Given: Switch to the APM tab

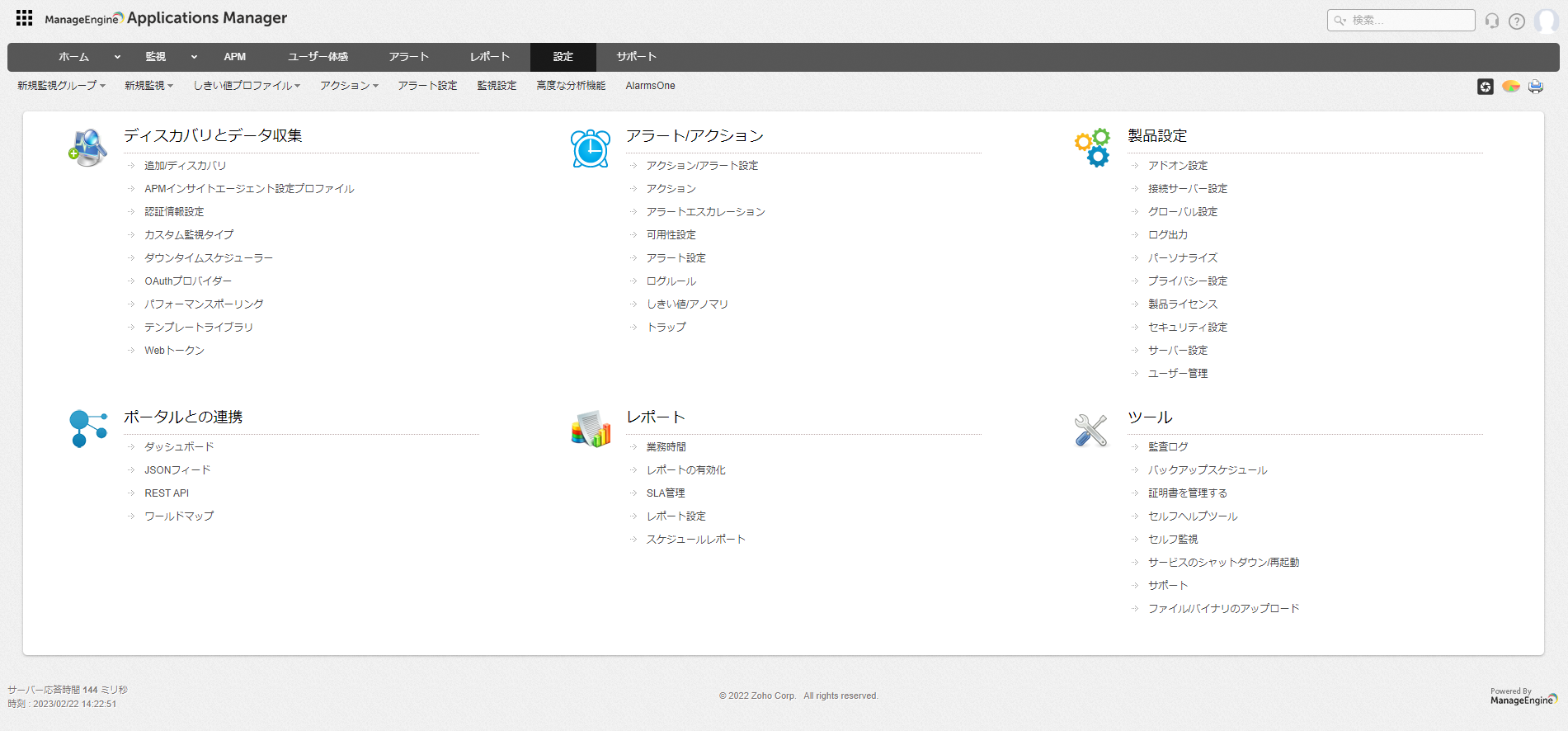Looking at the screenshot, I should point(235,57).
